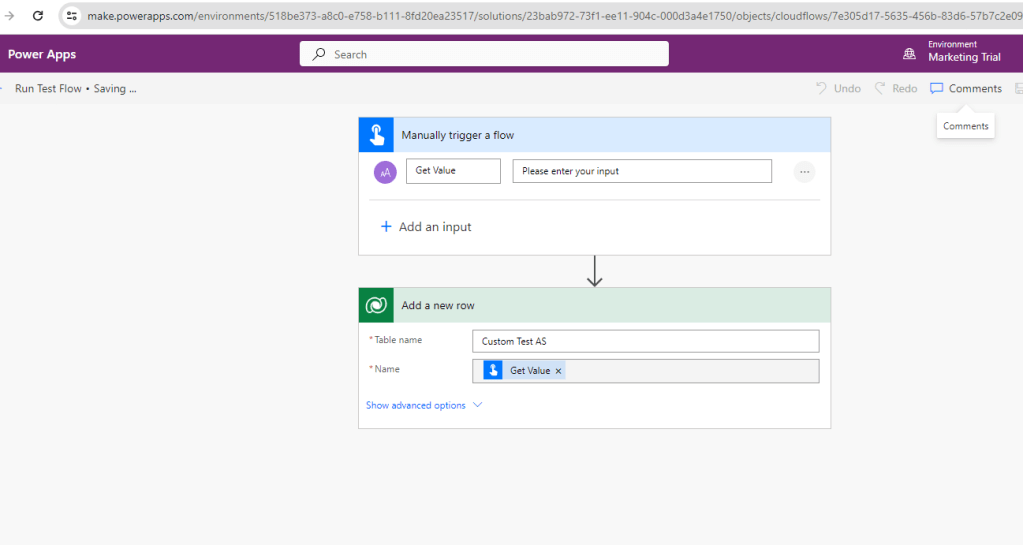This screenshot has width=1023, height=545.
Task: Click the Dataverse icon on Add a new row
Action: (377, 305)
